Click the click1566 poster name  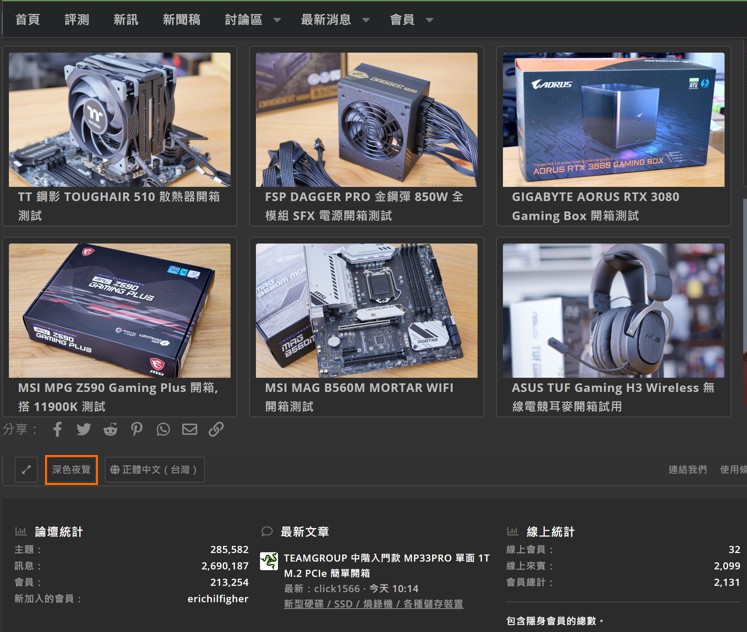pyautogui.click(x=337, y=589)
